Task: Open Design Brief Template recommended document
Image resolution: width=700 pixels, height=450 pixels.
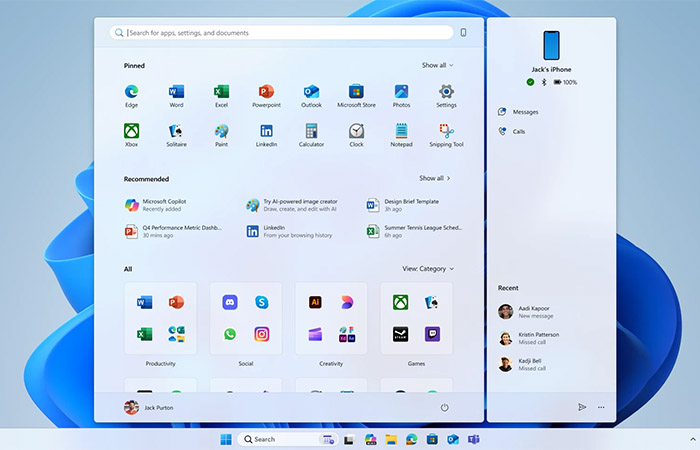Action: (x=410, y=204)
